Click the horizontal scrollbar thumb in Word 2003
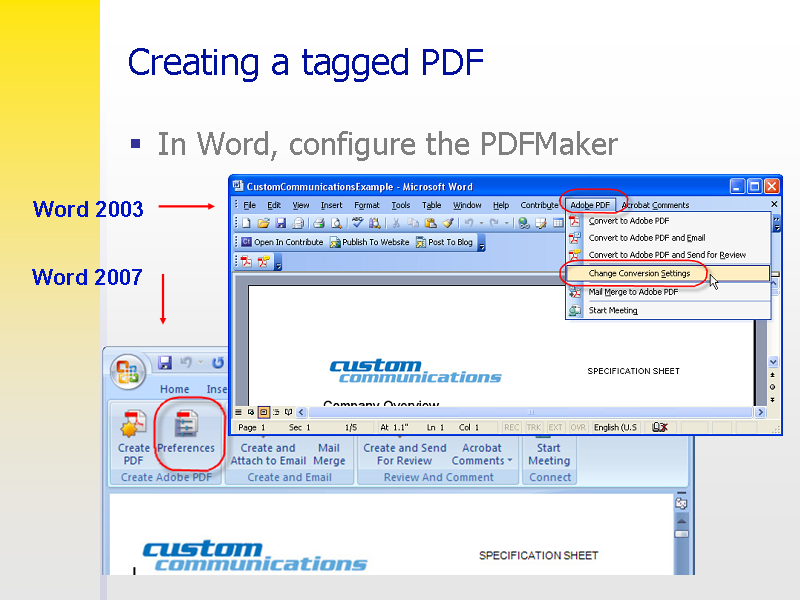This screenshot has width=800, height=600. click(x=531, y=412)
